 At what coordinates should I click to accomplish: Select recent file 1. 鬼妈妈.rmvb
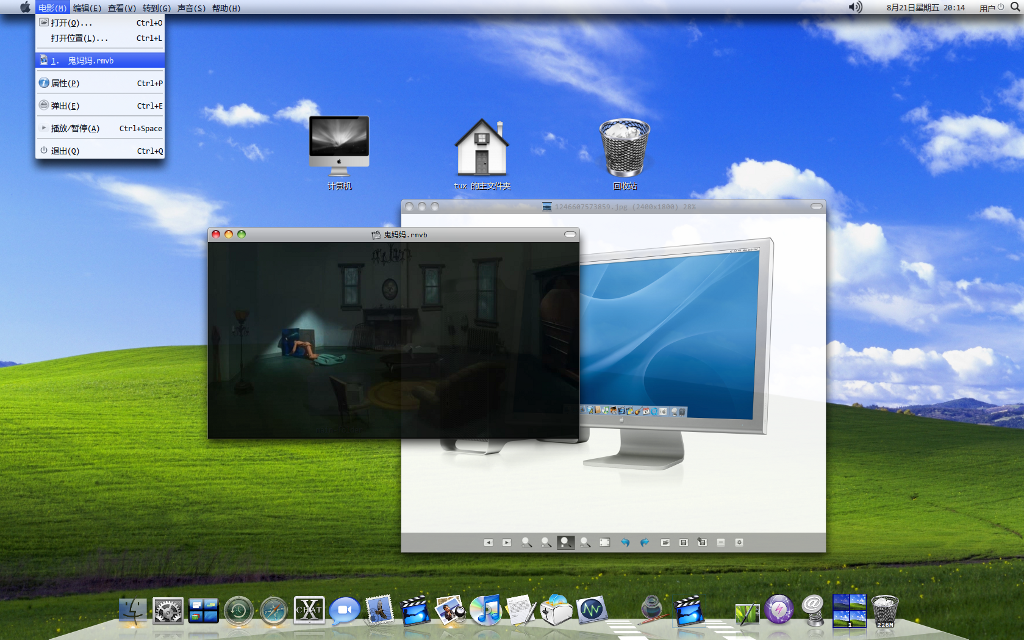100,60
